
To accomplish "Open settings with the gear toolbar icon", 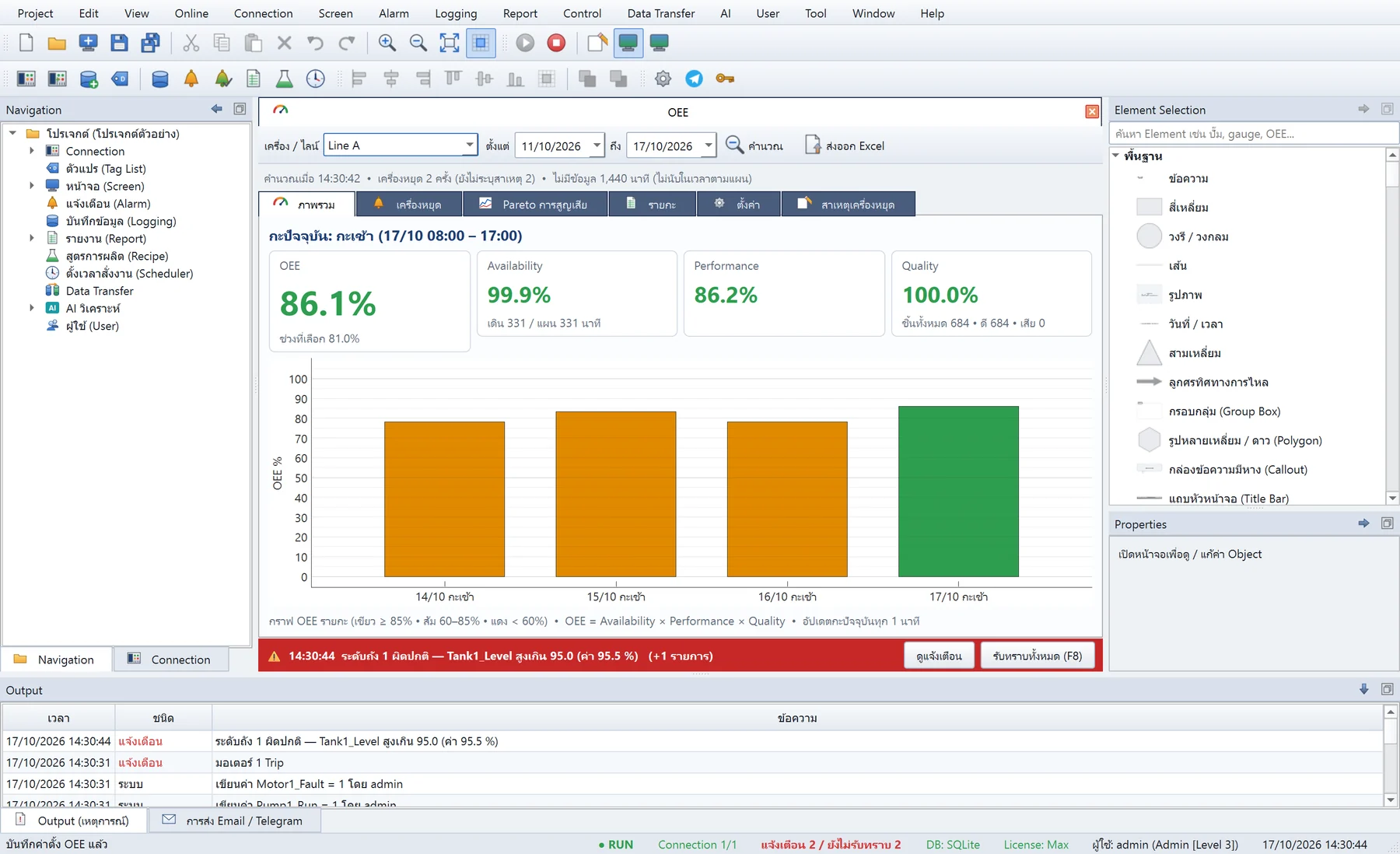I will tap(663, 79).
